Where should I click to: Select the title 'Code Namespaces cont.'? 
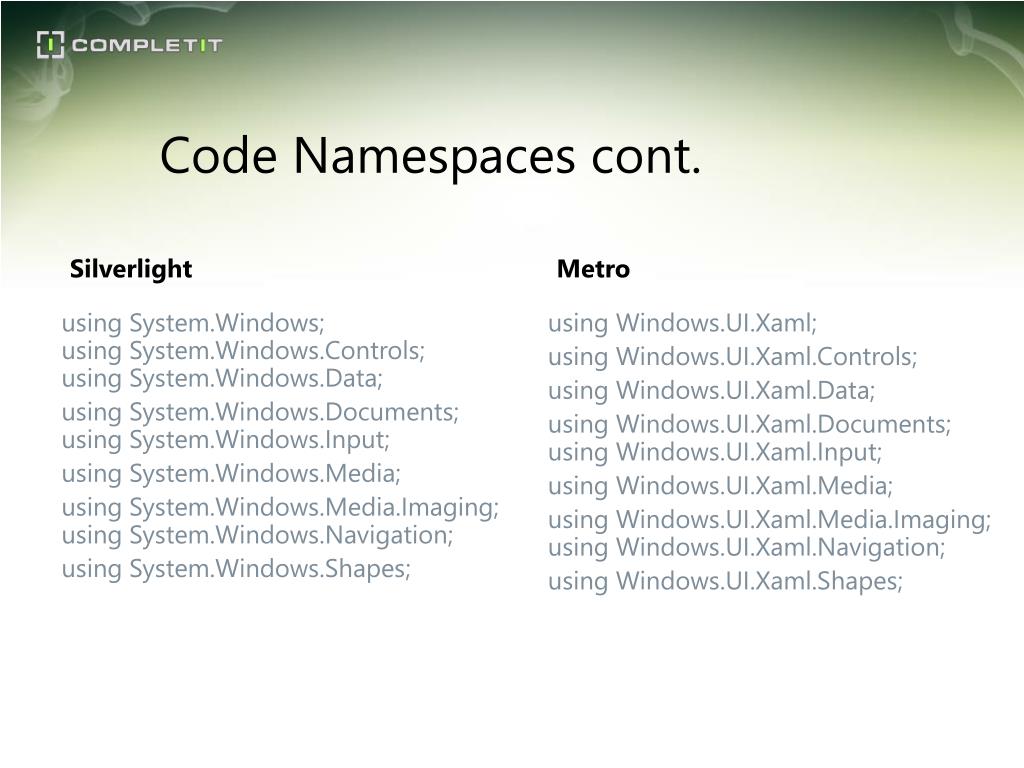430,156
